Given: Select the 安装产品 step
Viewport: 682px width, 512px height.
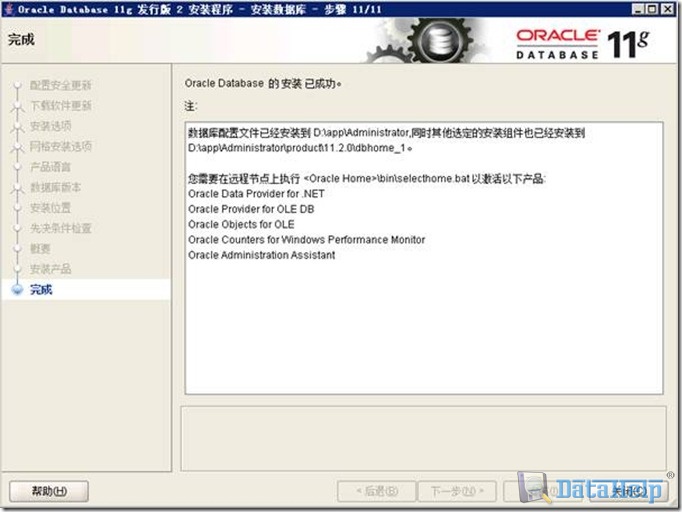Looking at the screenshot, I should coord(50,269).
